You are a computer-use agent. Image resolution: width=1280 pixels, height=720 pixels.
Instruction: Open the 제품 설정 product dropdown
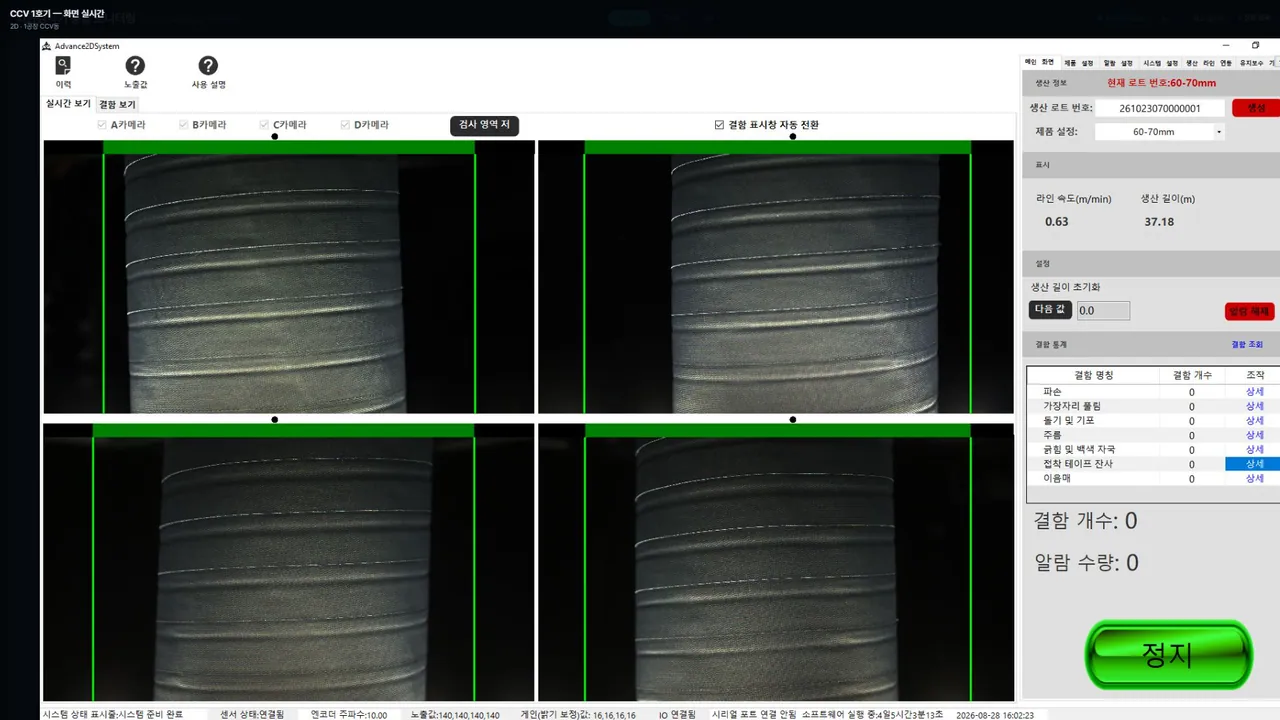[1160, 132]
